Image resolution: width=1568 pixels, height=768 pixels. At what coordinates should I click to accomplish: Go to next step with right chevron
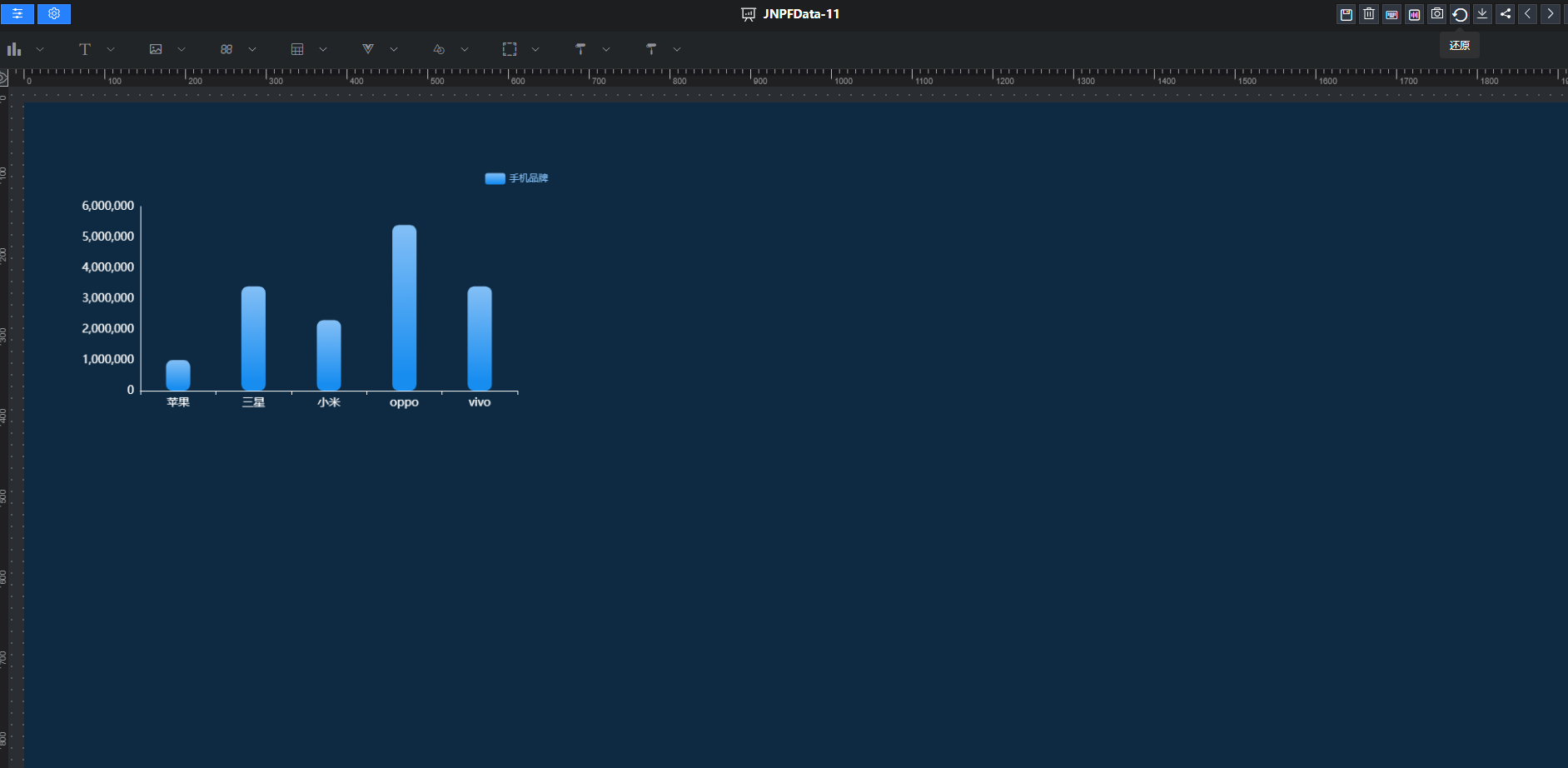[x=1550, y=14]
